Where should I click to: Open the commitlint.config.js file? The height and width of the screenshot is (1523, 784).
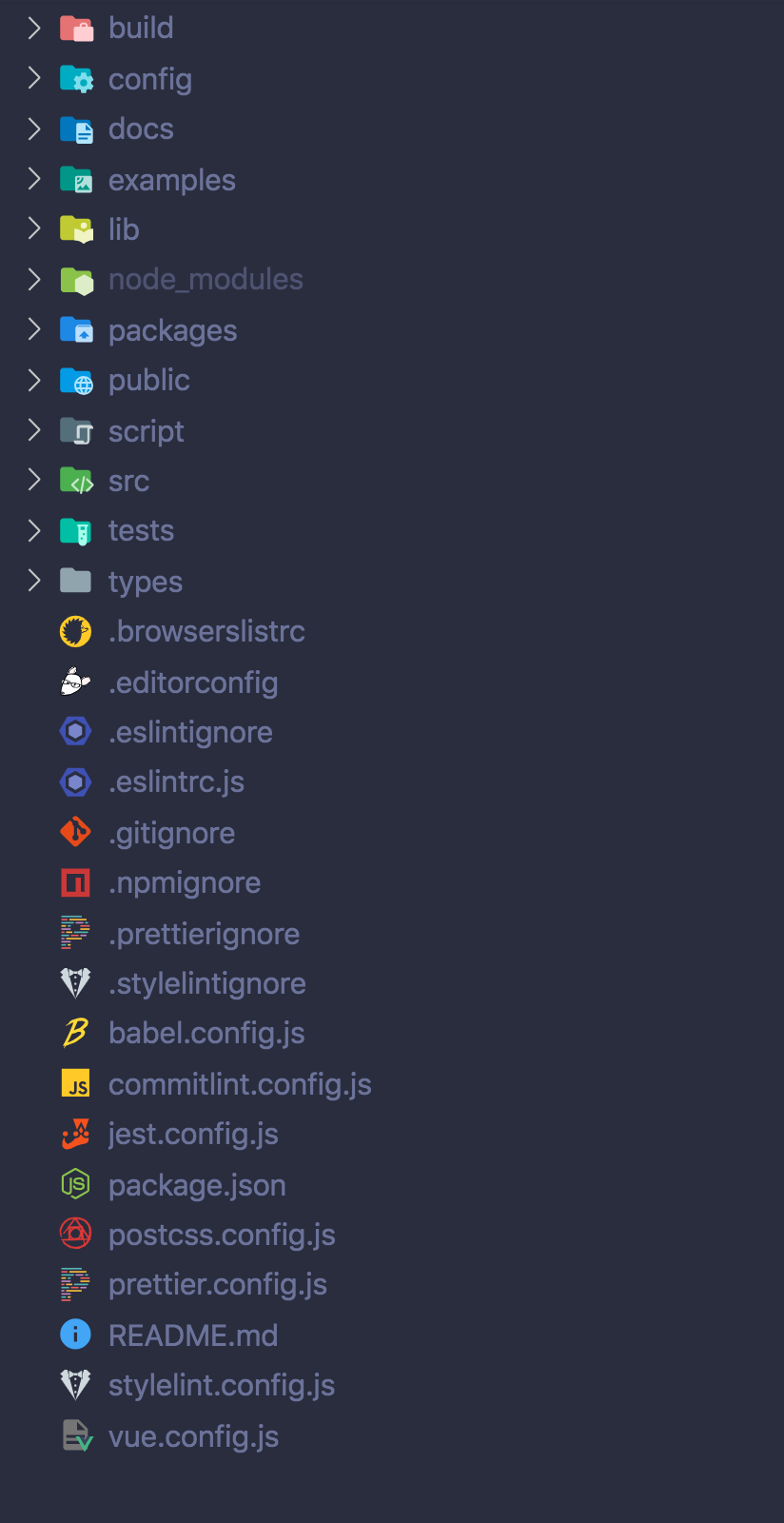[x=240, y=1084]
